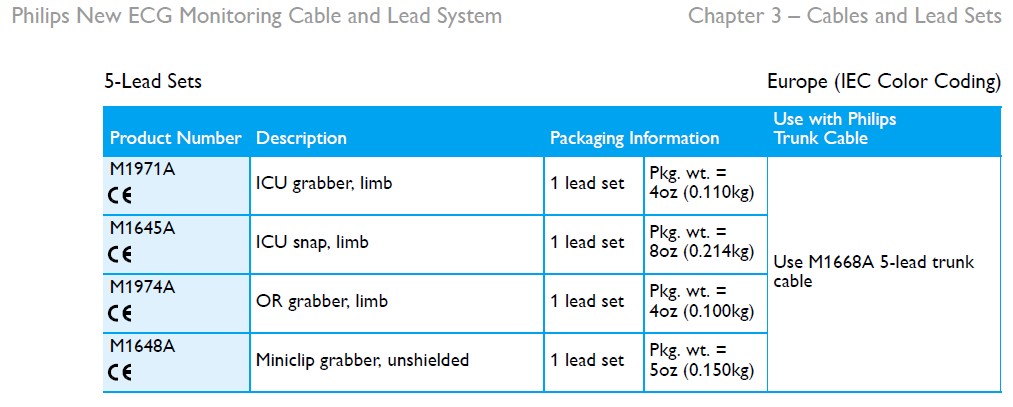The image size is (1013, 407).
Task: Click the Description column header
Action: 301,138
